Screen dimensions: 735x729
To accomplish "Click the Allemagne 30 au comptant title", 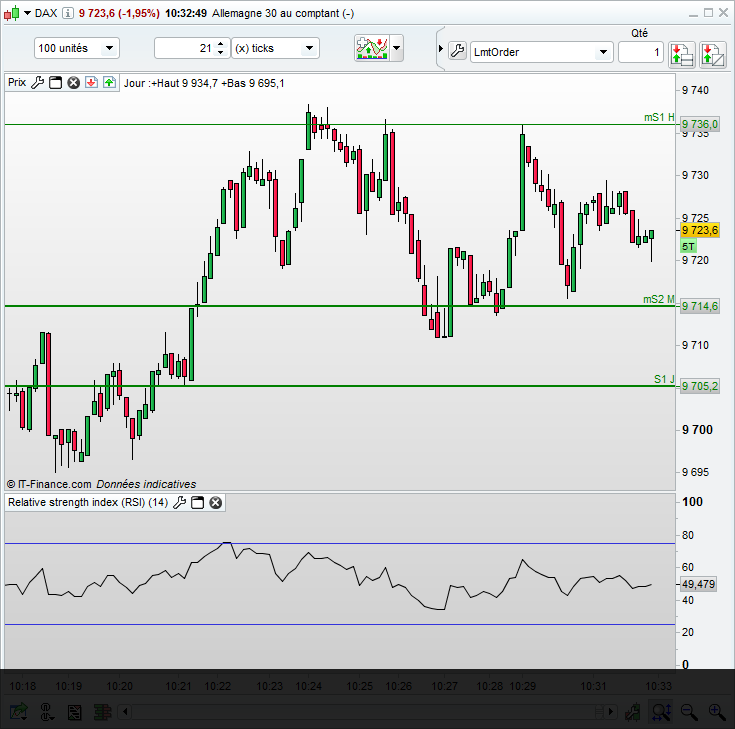I will pos(283,13).
